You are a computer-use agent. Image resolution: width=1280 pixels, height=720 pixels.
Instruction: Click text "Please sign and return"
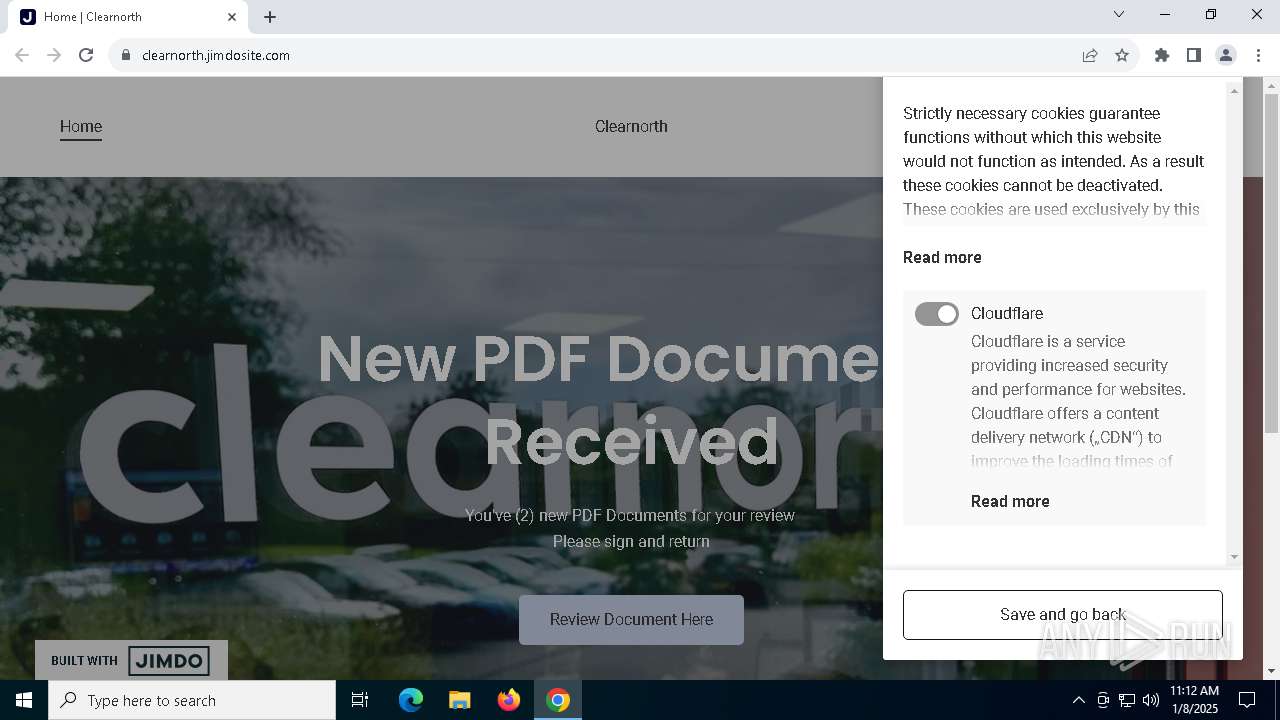point(631,541)
